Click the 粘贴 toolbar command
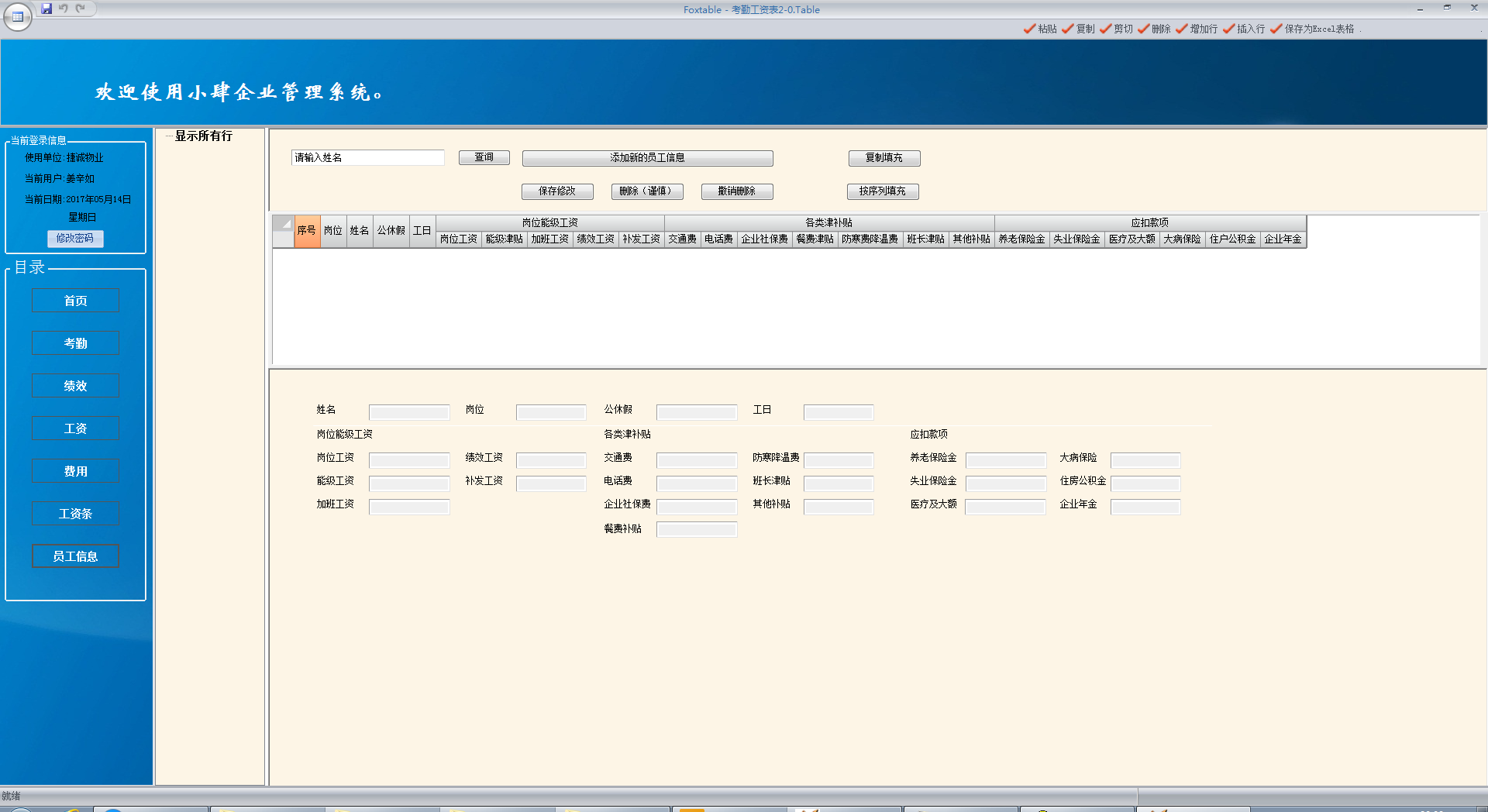 coord(1040,29)
